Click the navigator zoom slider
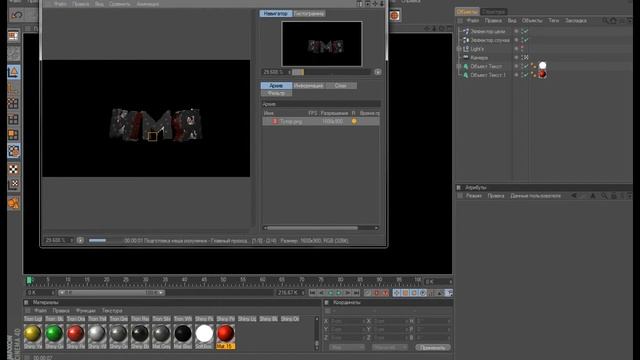The height and width of the screenshot is (360, 640). click(x=331, y=72)
